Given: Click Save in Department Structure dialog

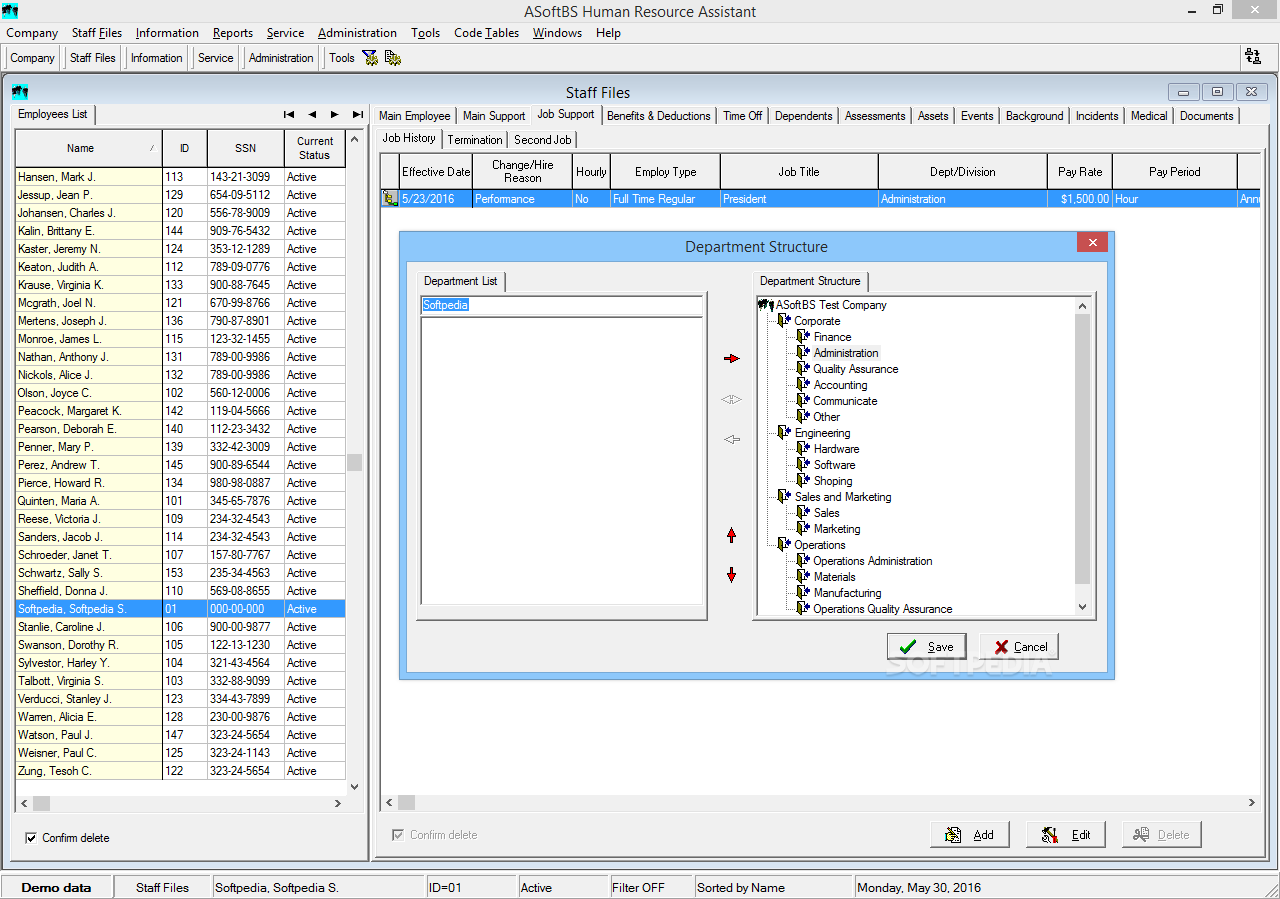Looking at the screenshot, I should (x=927, y=647).
